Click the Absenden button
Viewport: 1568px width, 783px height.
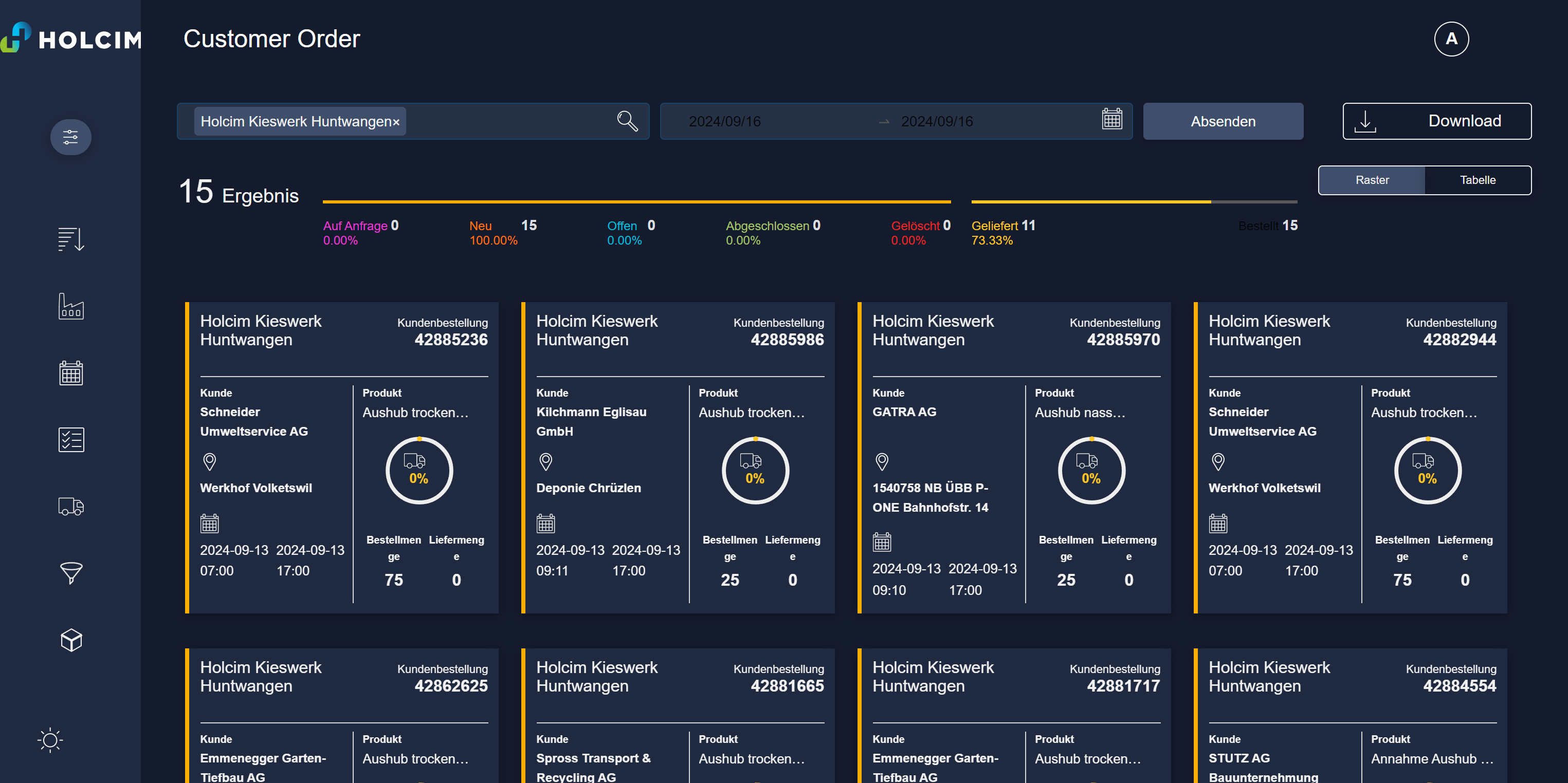1222,121
